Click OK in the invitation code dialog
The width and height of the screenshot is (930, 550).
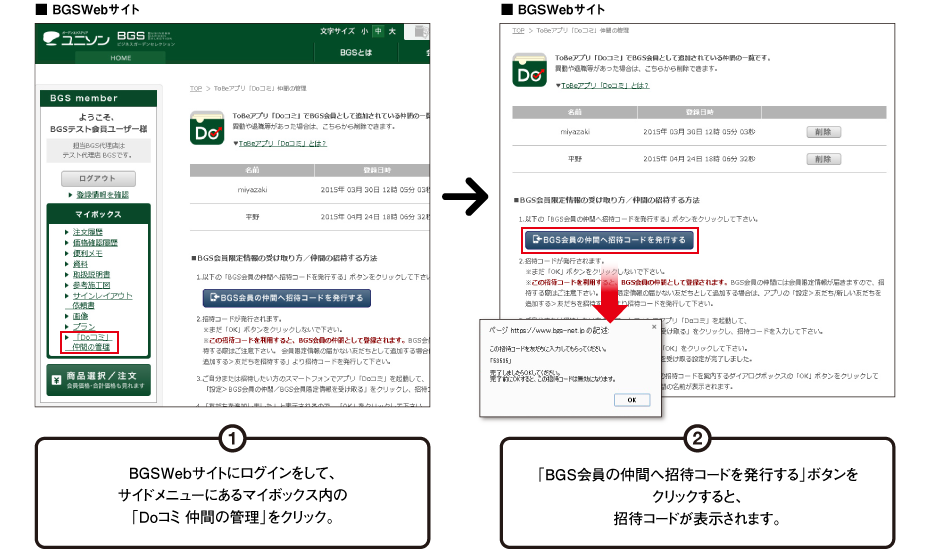pos(632,400)
